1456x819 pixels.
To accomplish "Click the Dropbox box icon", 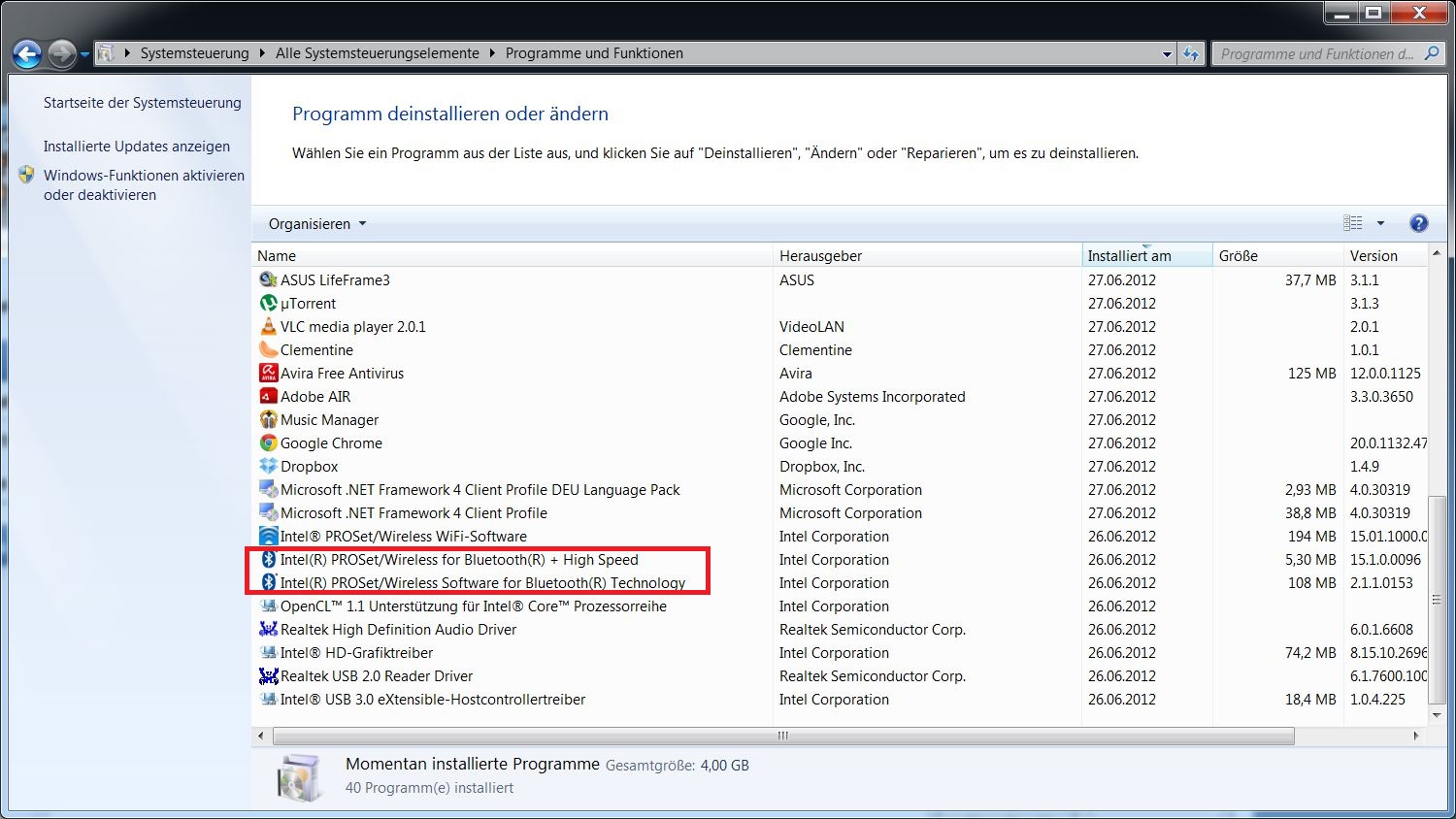I will point(269,466).
